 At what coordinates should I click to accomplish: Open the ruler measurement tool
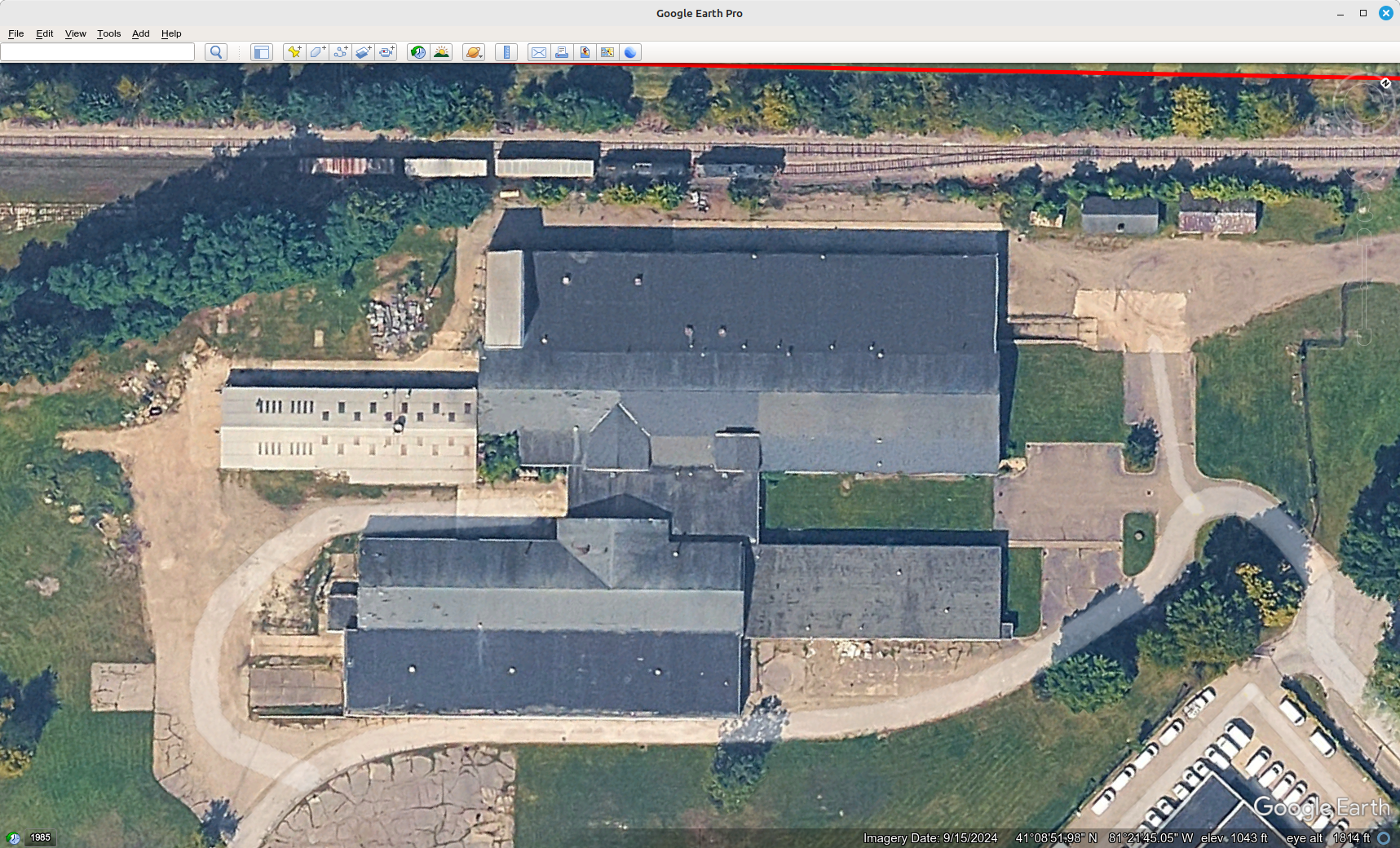point(506,52)
